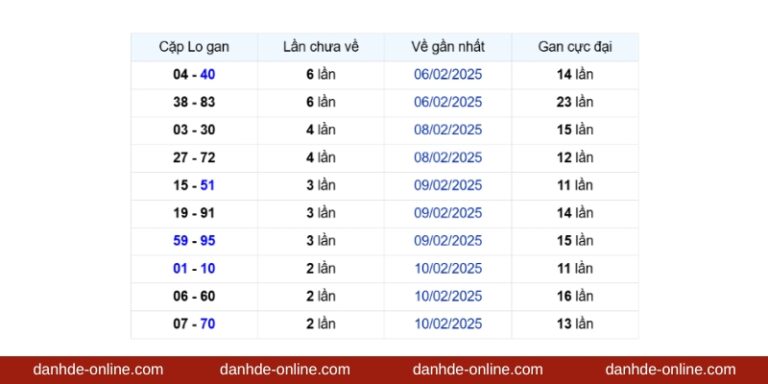Click '3 lần' in row 15 - 51
The width and height of the screenshot is (768, 384).
click(321, 186)
